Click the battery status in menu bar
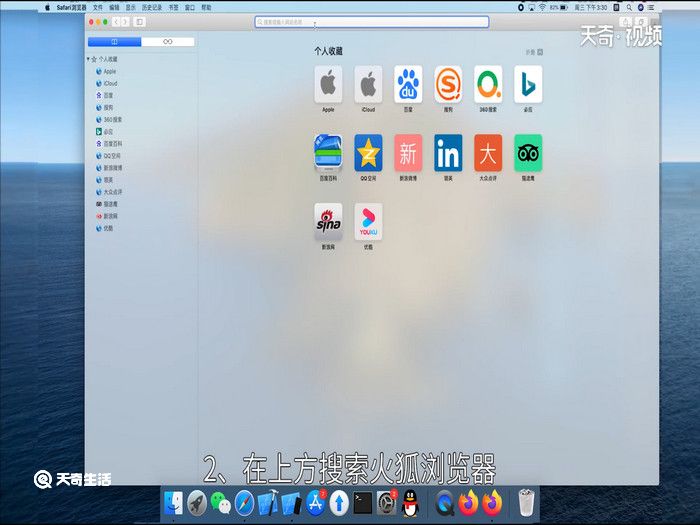The width and height of the screenshot is (700, 525). [x=559, y=8]
